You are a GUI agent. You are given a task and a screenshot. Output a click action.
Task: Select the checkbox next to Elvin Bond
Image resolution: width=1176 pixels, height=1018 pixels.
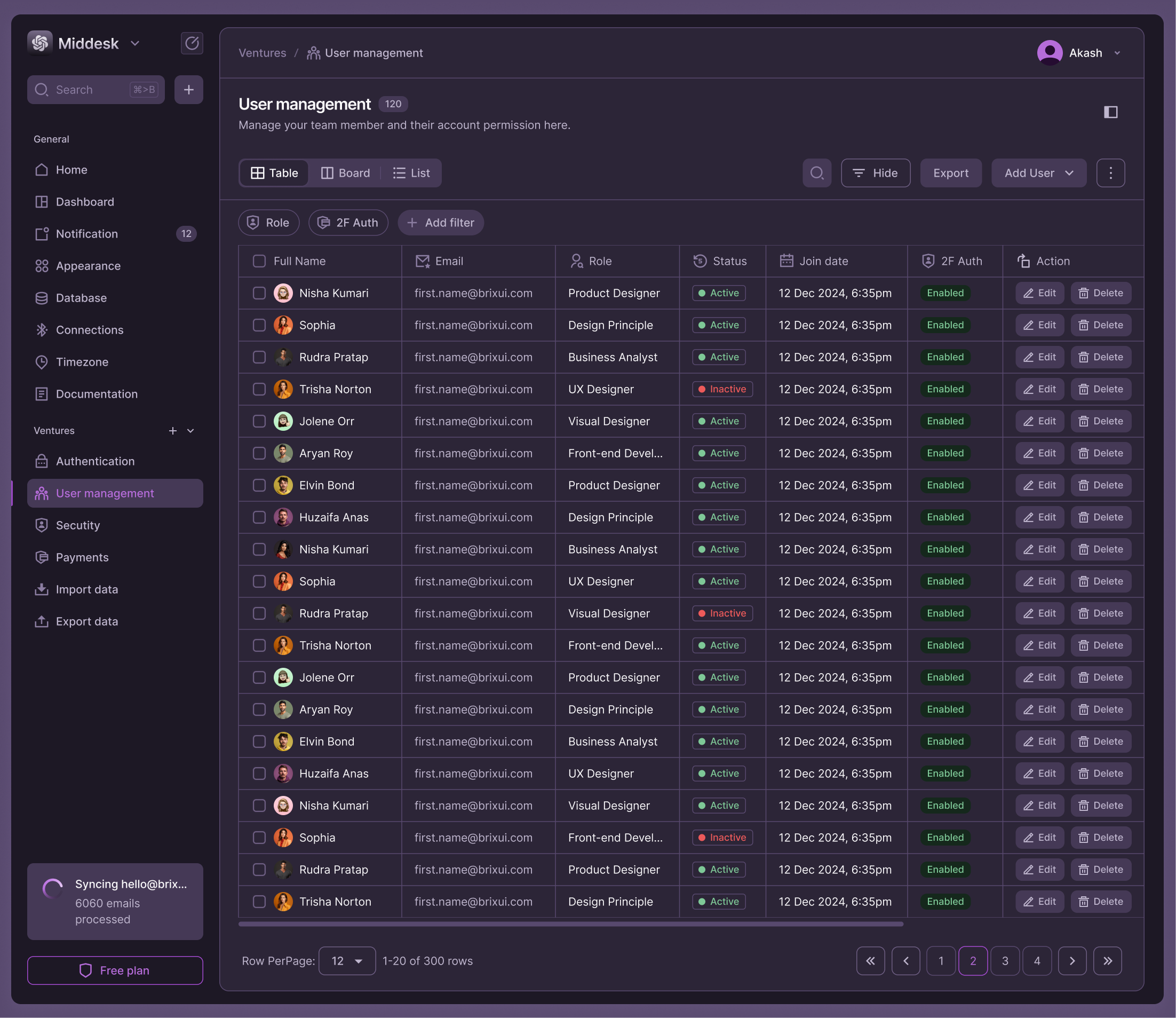tap(259, 485)
